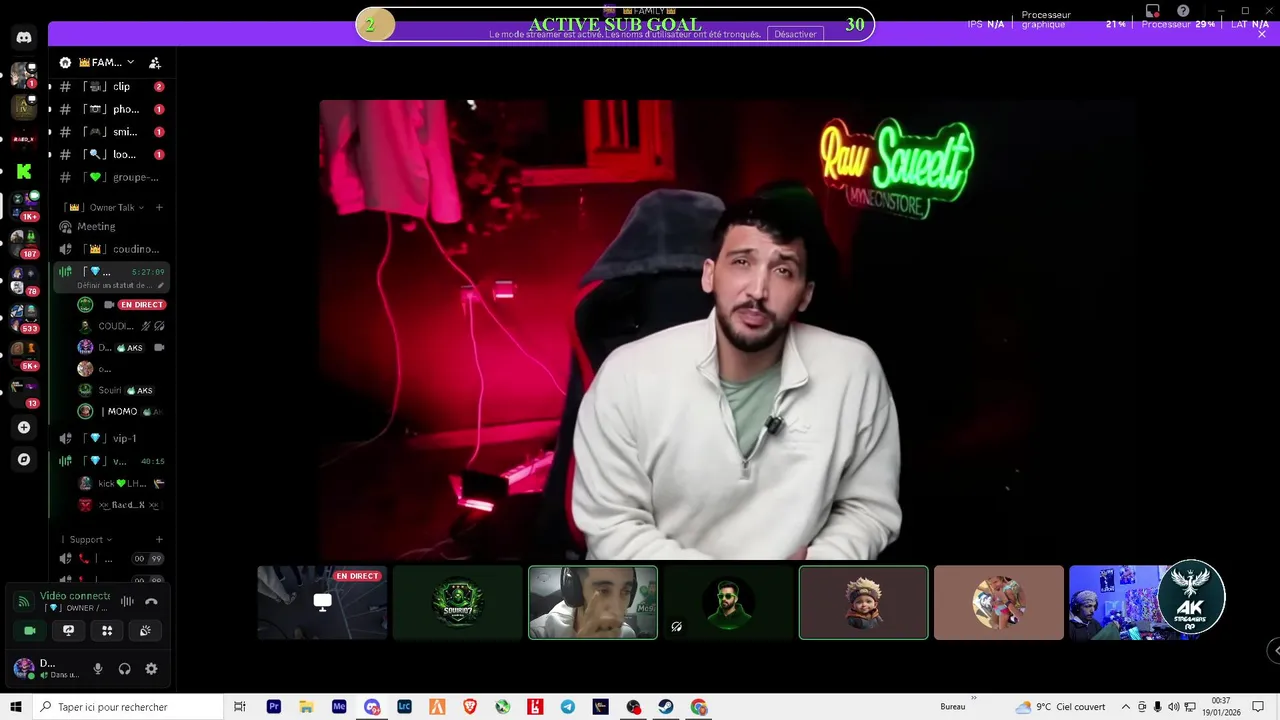The image size is (1280, 720).
Task: Deafen with headphones icon
Action: [x=124, y=669]
